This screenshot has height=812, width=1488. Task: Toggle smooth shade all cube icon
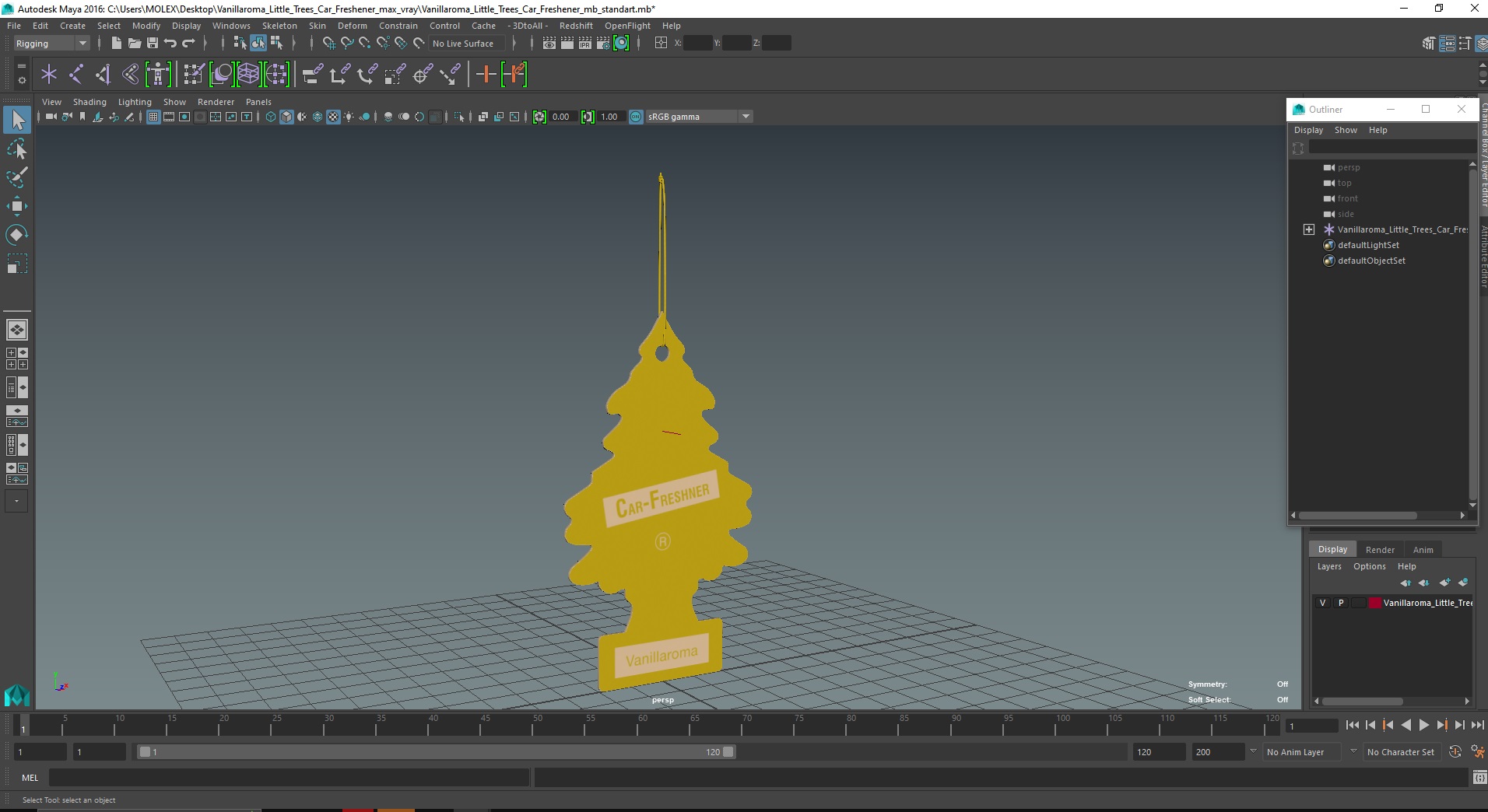pos(286,117)
